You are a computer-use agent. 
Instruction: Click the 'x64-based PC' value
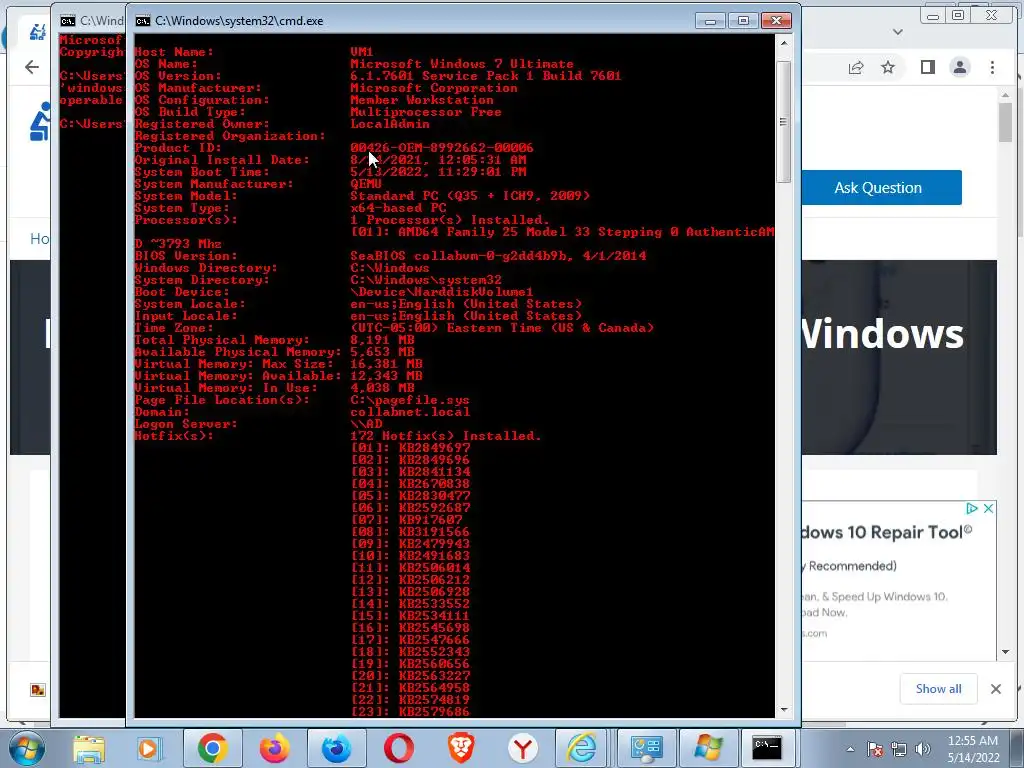(x=398, y=208)
